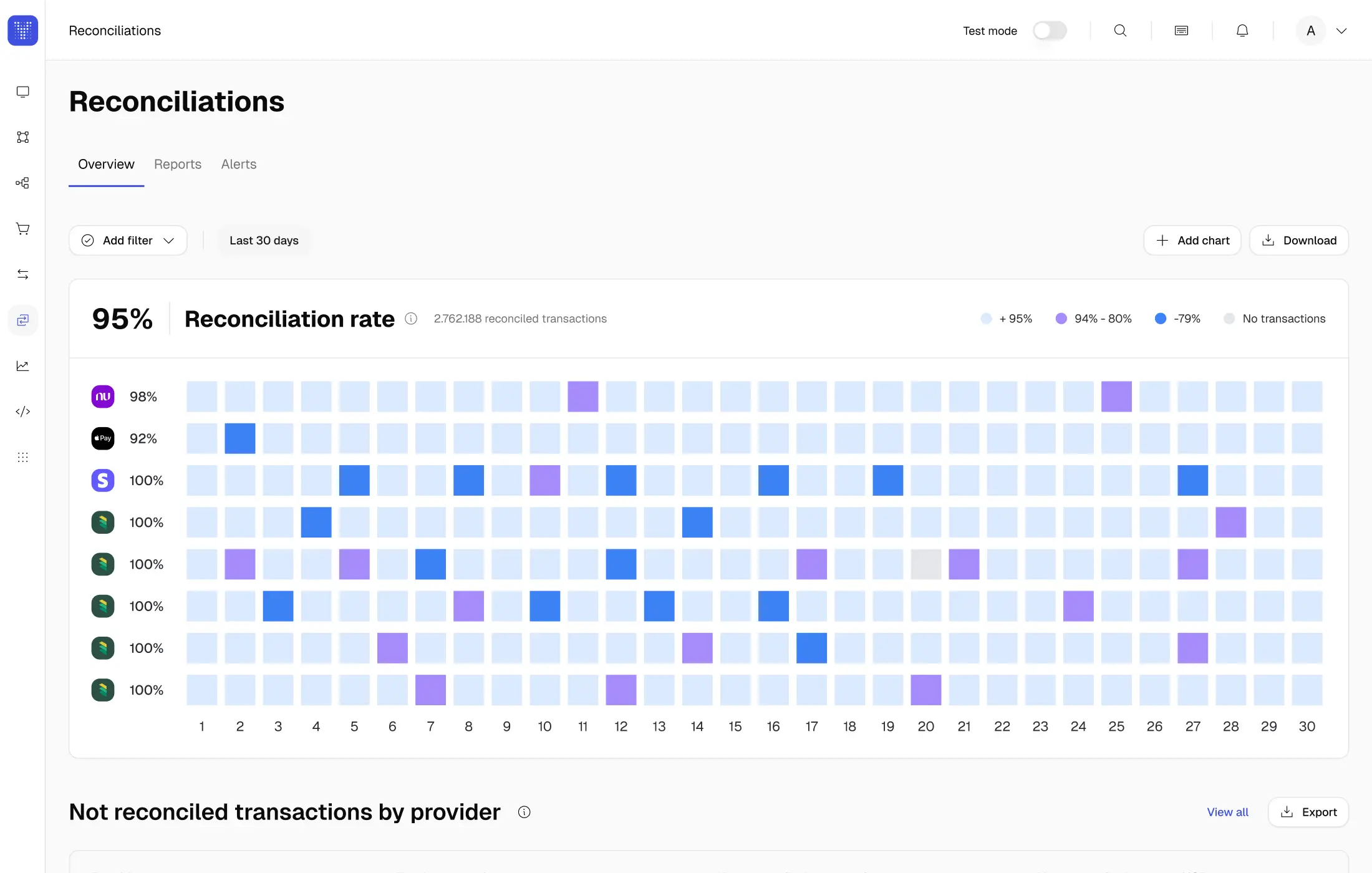Image resolution: width=1372 pixels, height=873 pixels.
Task: Click the monitor icon in sidebar
Action: tap(23, 92)
